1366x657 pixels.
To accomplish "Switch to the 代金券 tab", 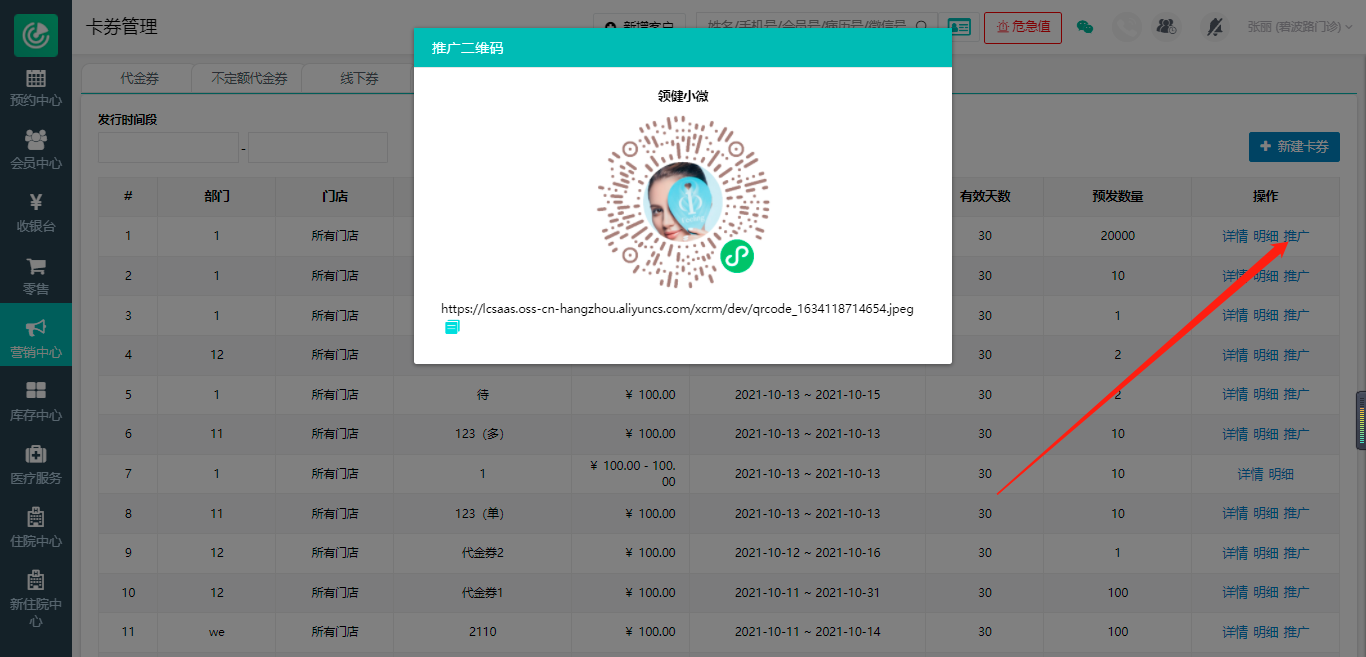I will [x=139, y=78].
